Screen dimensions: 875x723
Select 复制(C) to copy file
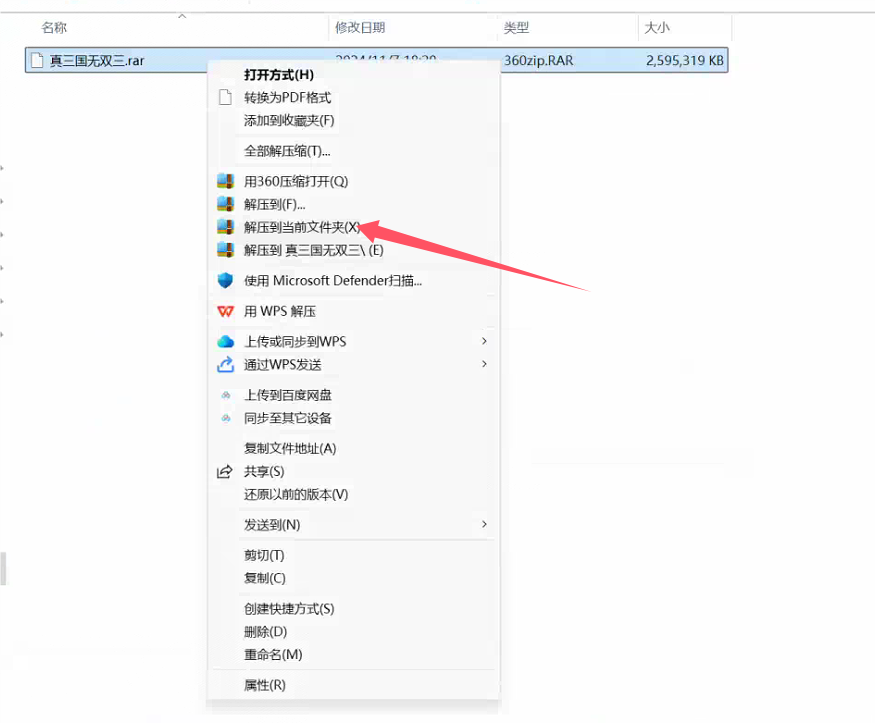point(265,579)
